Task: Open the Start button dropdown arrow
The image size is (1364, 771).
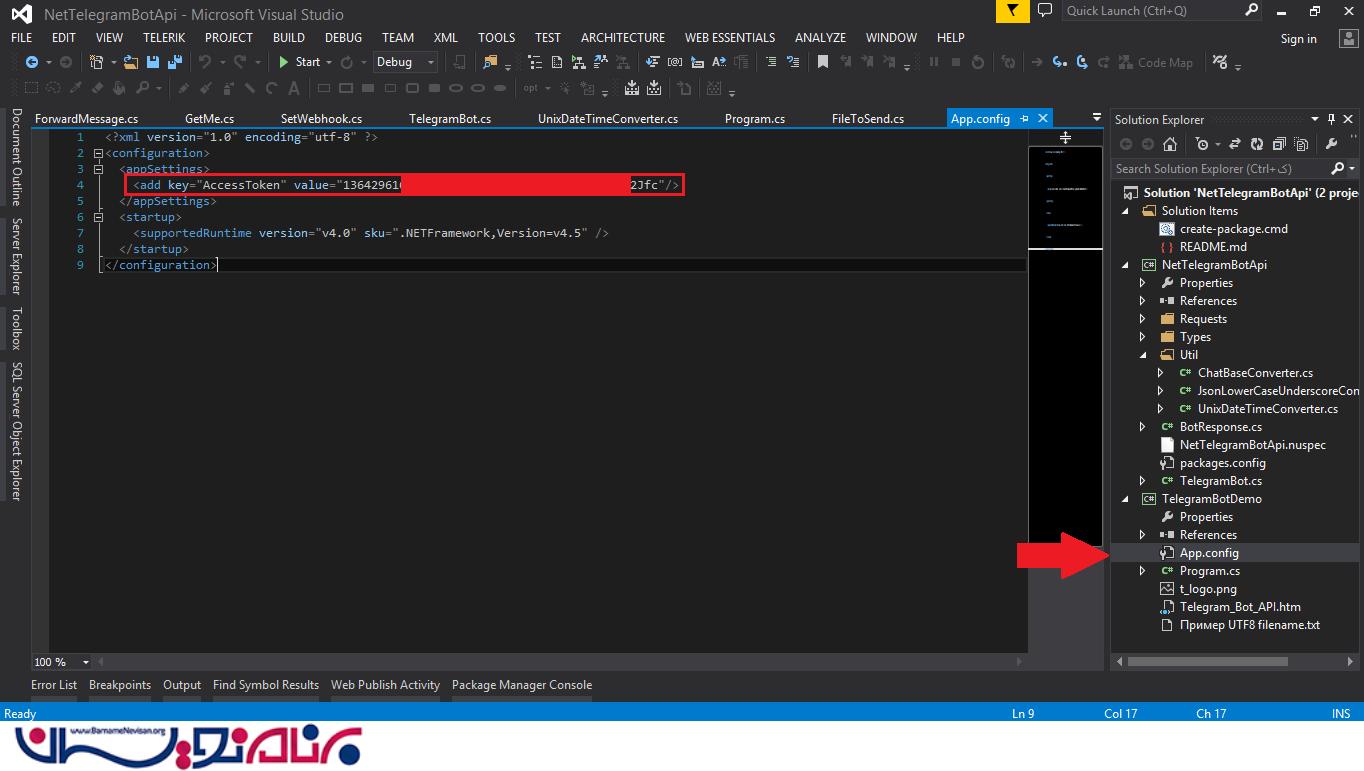Action: click(328, 62)
